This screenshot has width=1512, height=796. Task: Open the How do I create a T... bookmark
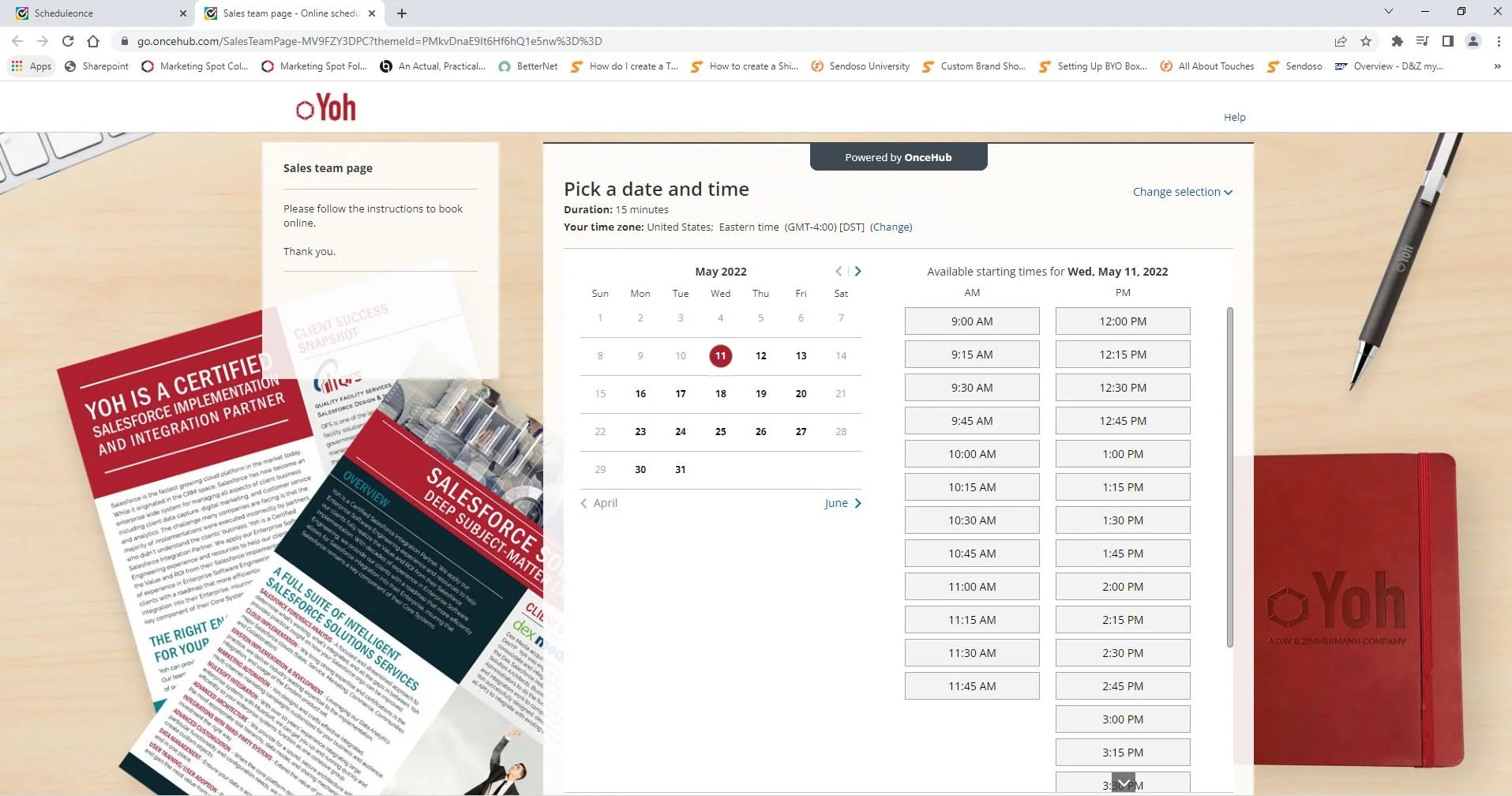(x=624, y=66)
